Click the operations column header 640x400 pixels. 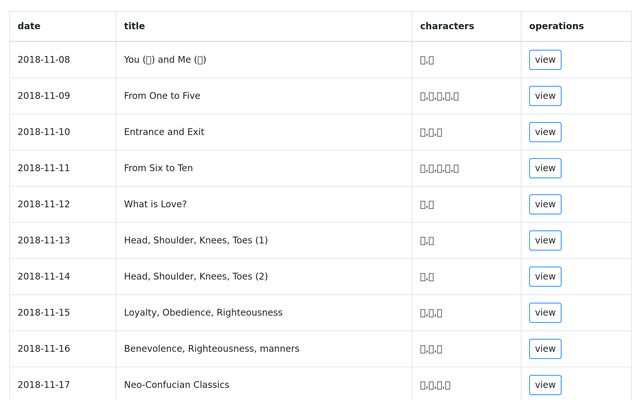556,26
